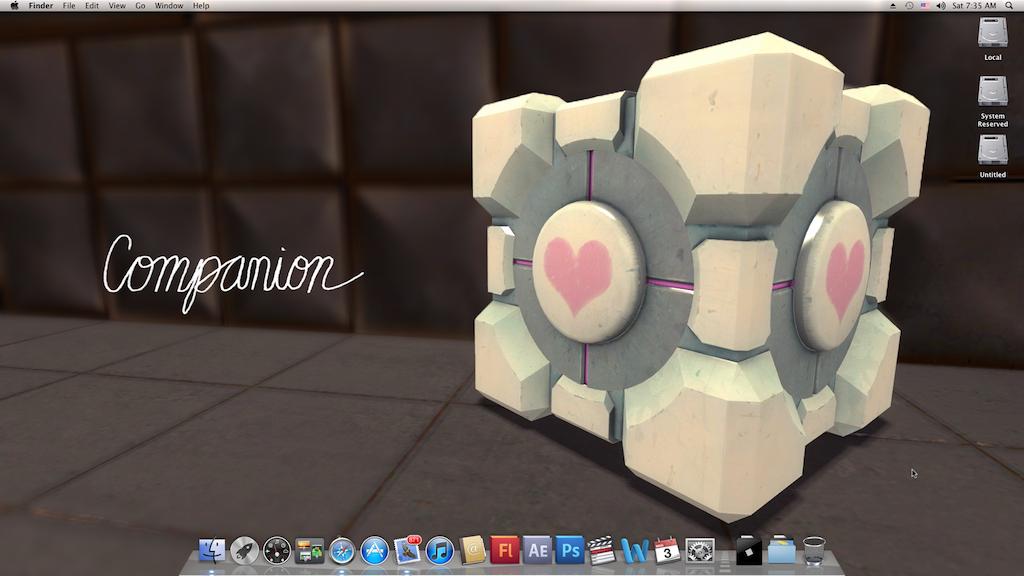Launch Adobe Photoshop (Ps) icon
This screenshot has width=1024, height=576.
click(x=570, y=551)
